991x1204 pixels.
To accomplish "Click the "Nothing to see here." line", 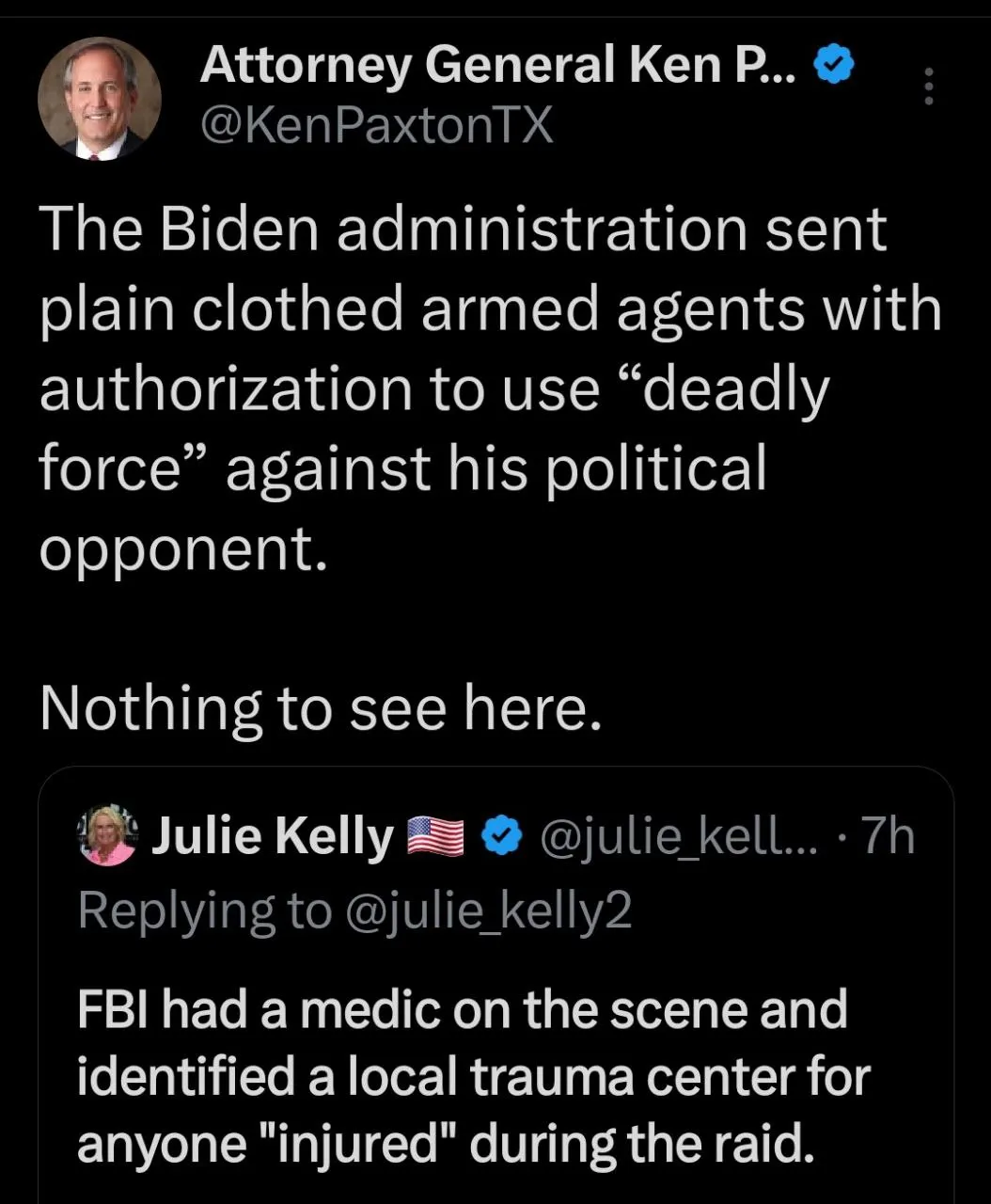I will click(x=320, y=708).
